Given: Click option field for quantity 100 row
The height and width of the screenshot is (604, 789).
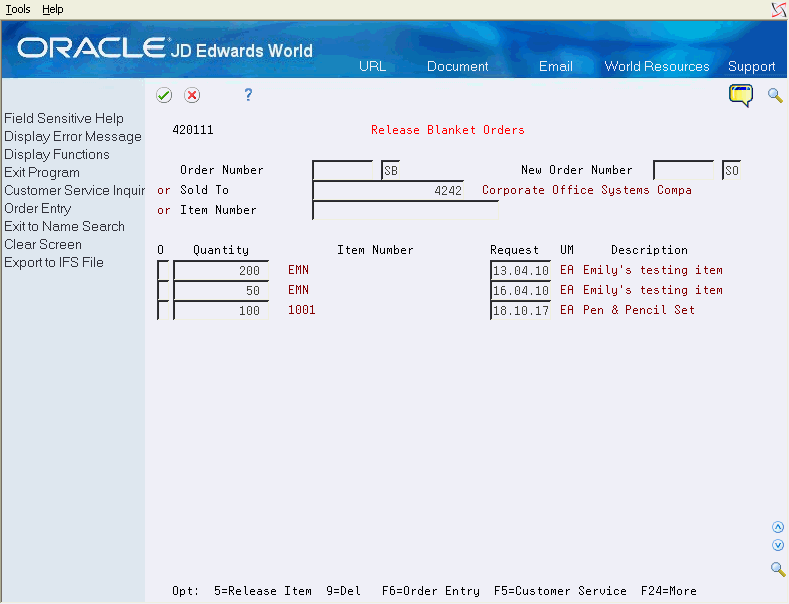Looking at the screenshot, I should (x=163, y=311).
